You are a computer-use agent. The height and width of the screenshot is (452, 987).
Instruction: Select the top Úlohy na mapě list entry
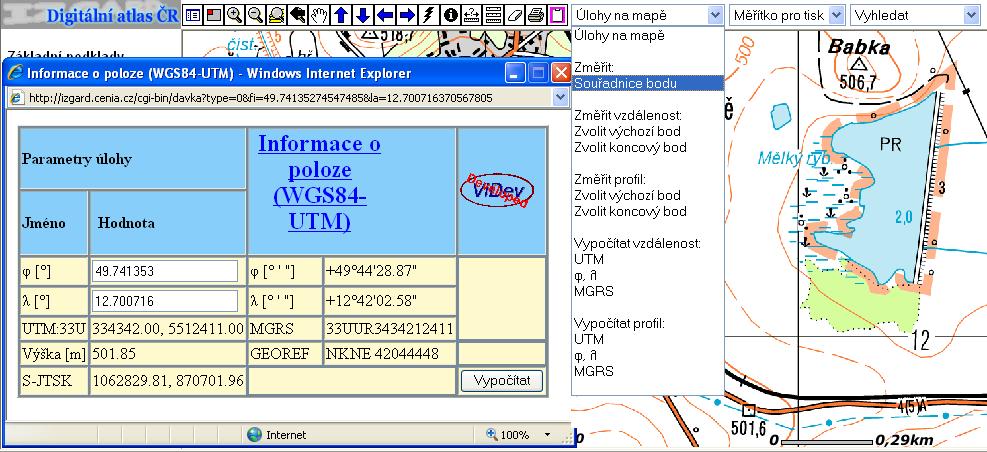pyautogui.click(x=619, y=35)
